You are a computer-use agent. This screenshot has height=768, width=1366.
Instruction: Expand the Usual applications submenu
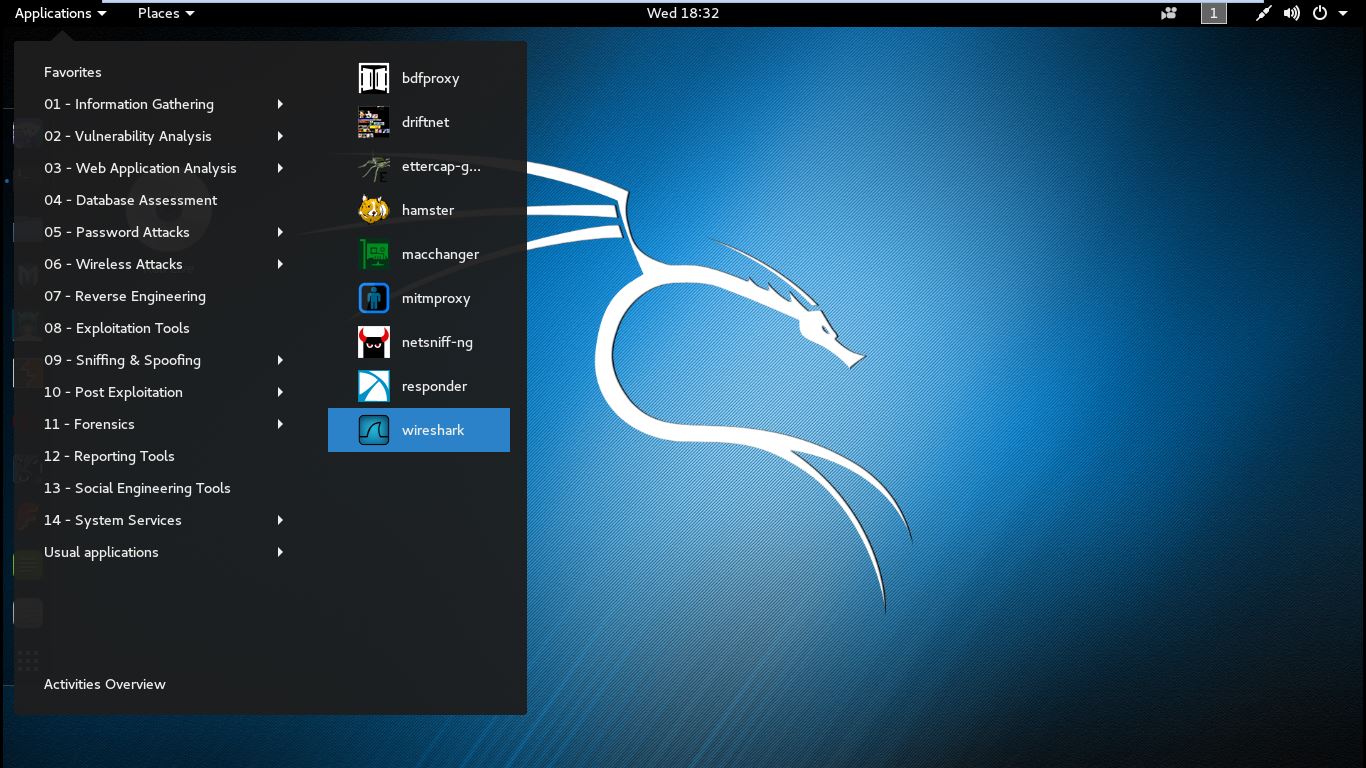pyautogui.click(x=101, y=552)
